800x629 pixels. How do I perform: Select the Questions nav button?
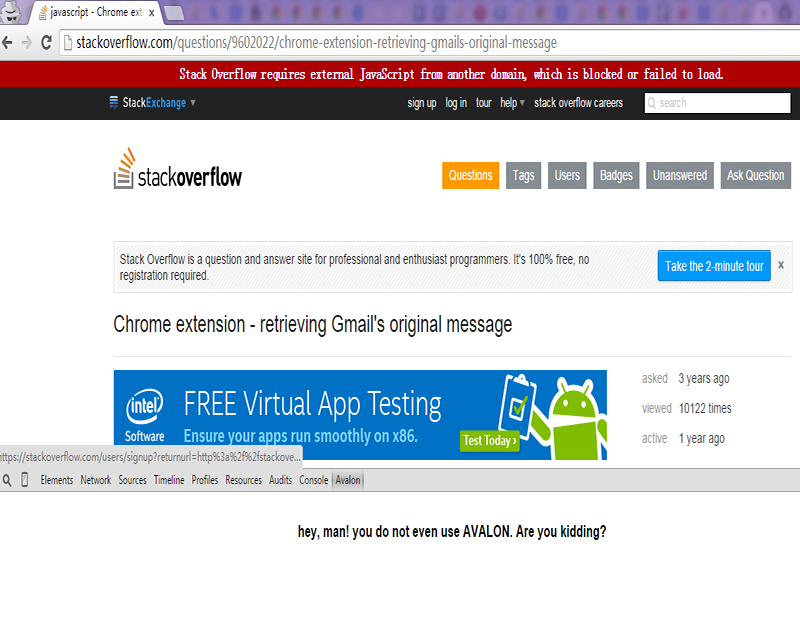click(470, 175)
